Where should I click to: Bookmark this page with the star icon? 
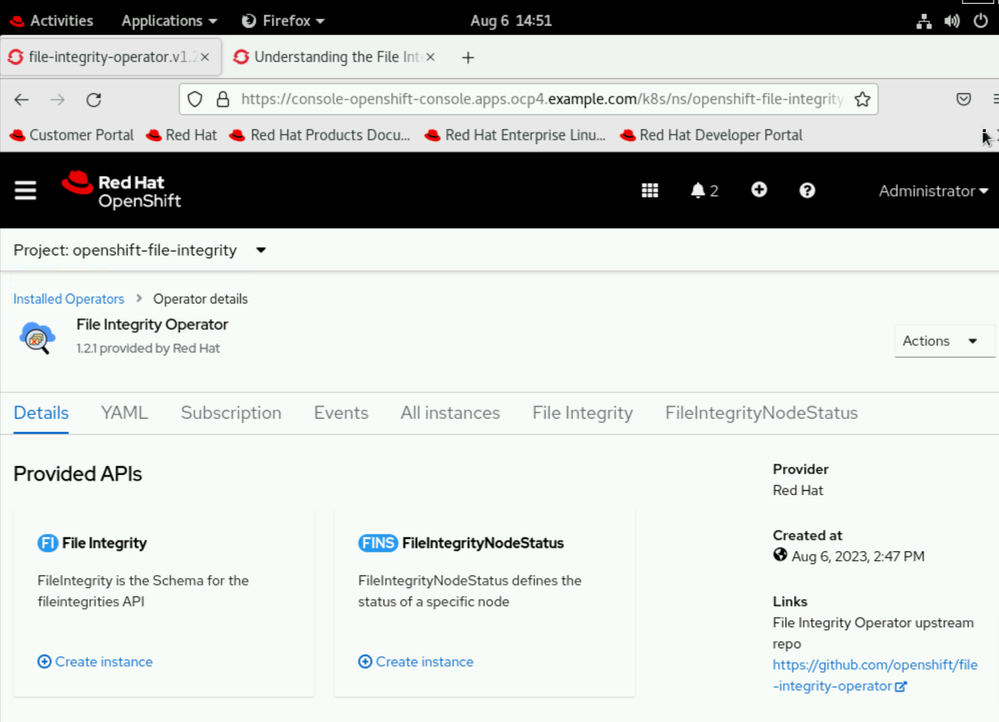[x=862, y=99]
